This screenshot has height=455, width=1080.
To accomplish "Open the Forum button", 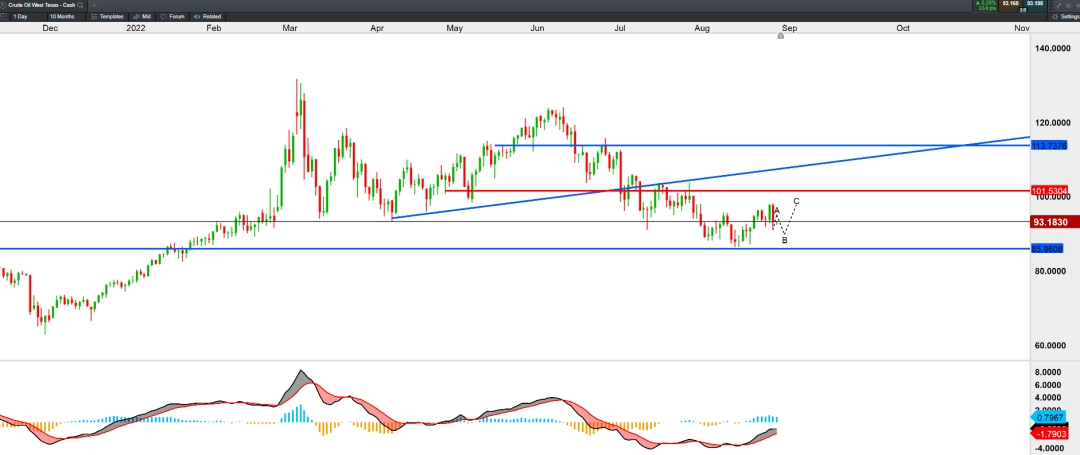I will (x=172, y=16).
